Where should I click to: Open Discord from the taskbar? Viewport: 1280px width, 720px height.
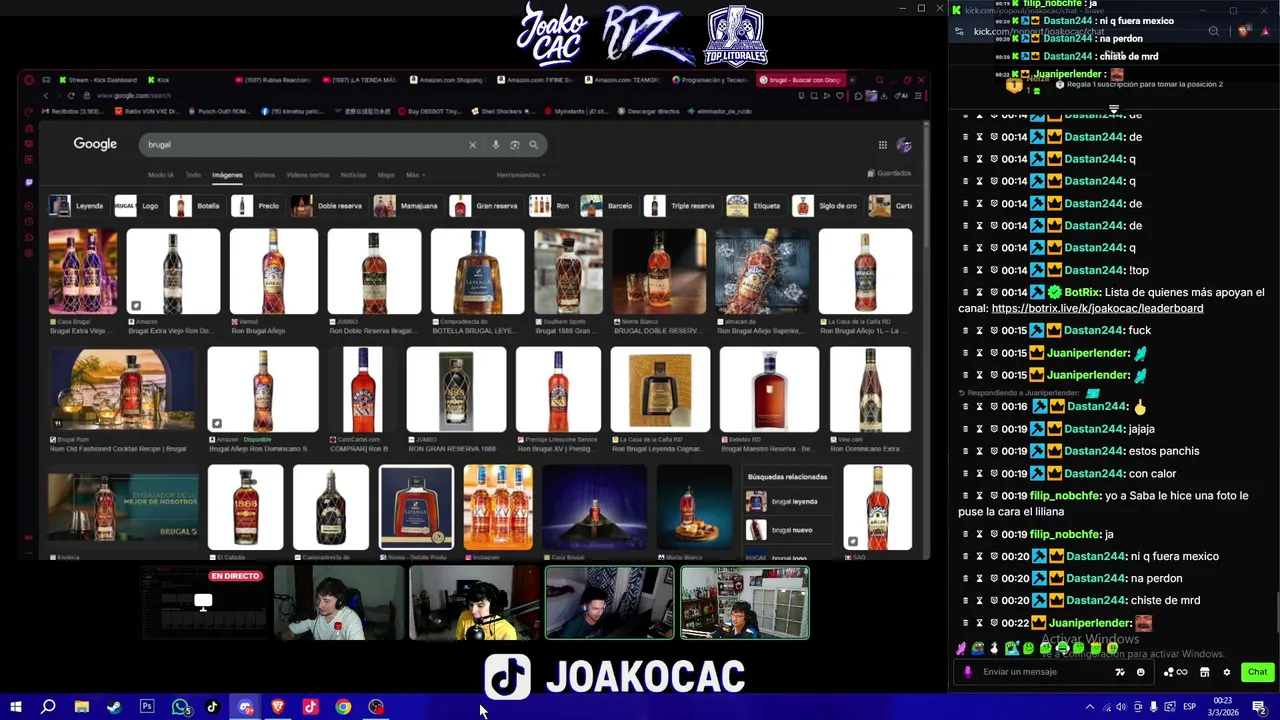(x=245, y=707)
